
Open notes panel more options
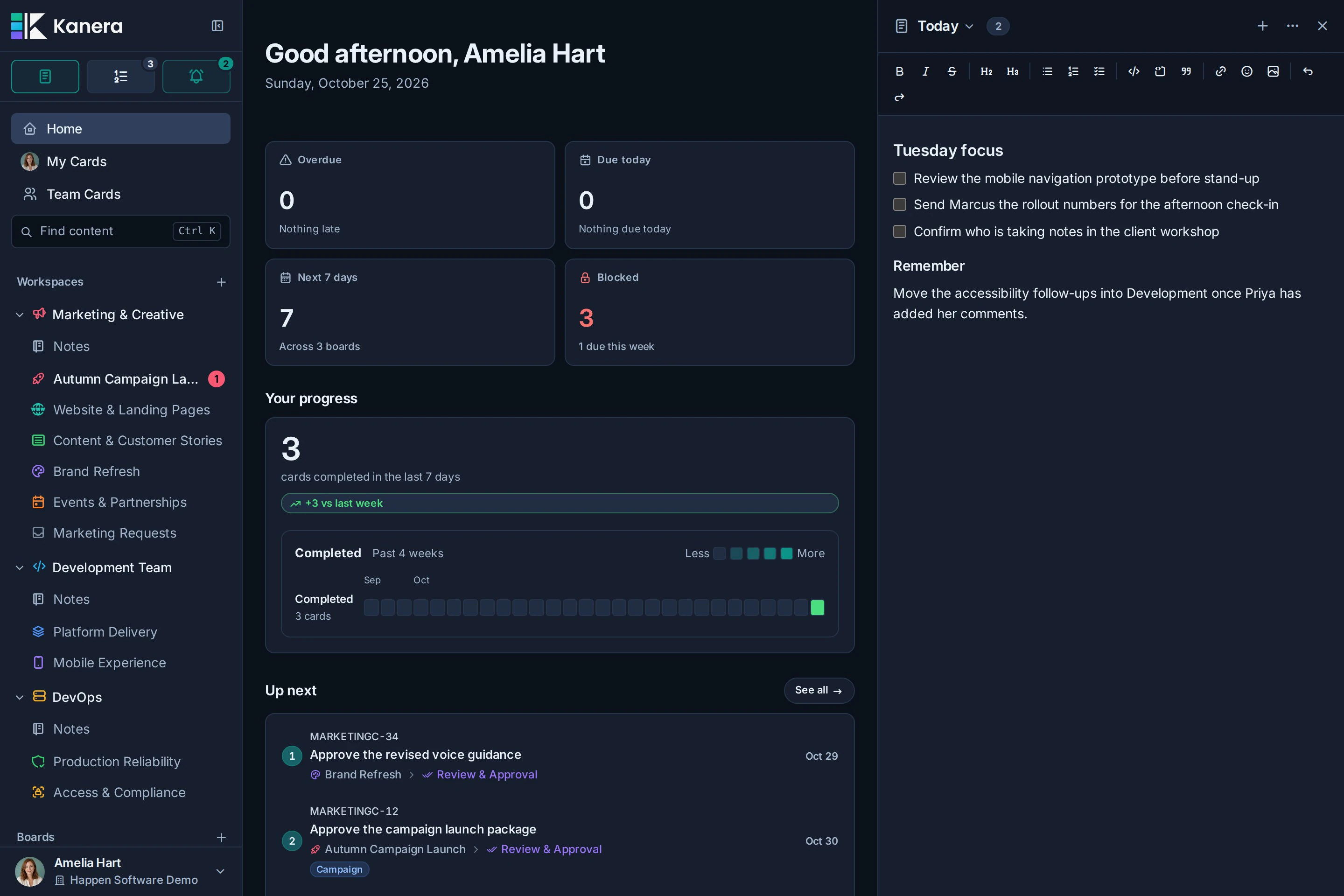pos(1293,26)
